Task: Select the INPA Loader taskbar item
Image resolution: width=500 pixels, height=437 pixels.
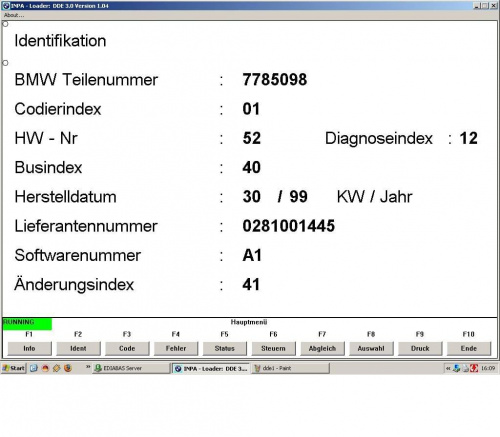Action: coord(211,368)
